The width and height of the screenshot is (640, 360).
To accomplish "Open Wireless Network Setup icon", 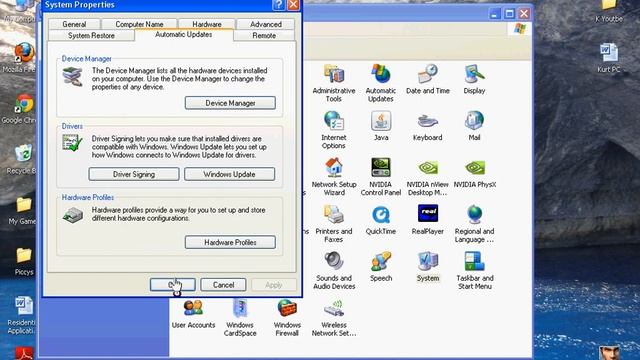I will click(x=334, y=318).
